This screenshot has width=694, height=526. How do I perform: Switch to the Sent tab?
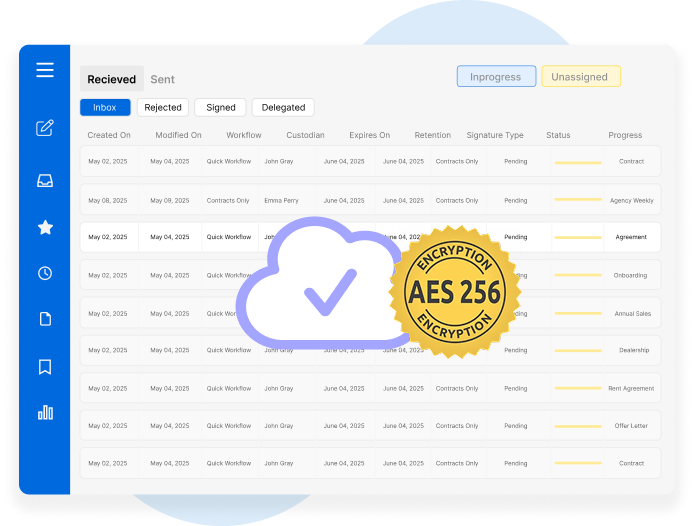coord(162,79)
